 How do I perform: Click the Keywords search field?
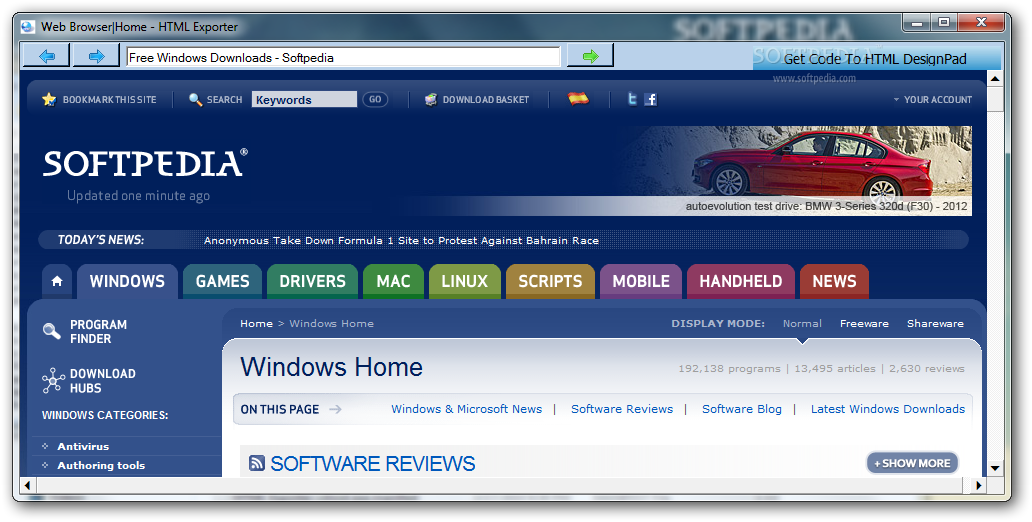tap(304, 99)
